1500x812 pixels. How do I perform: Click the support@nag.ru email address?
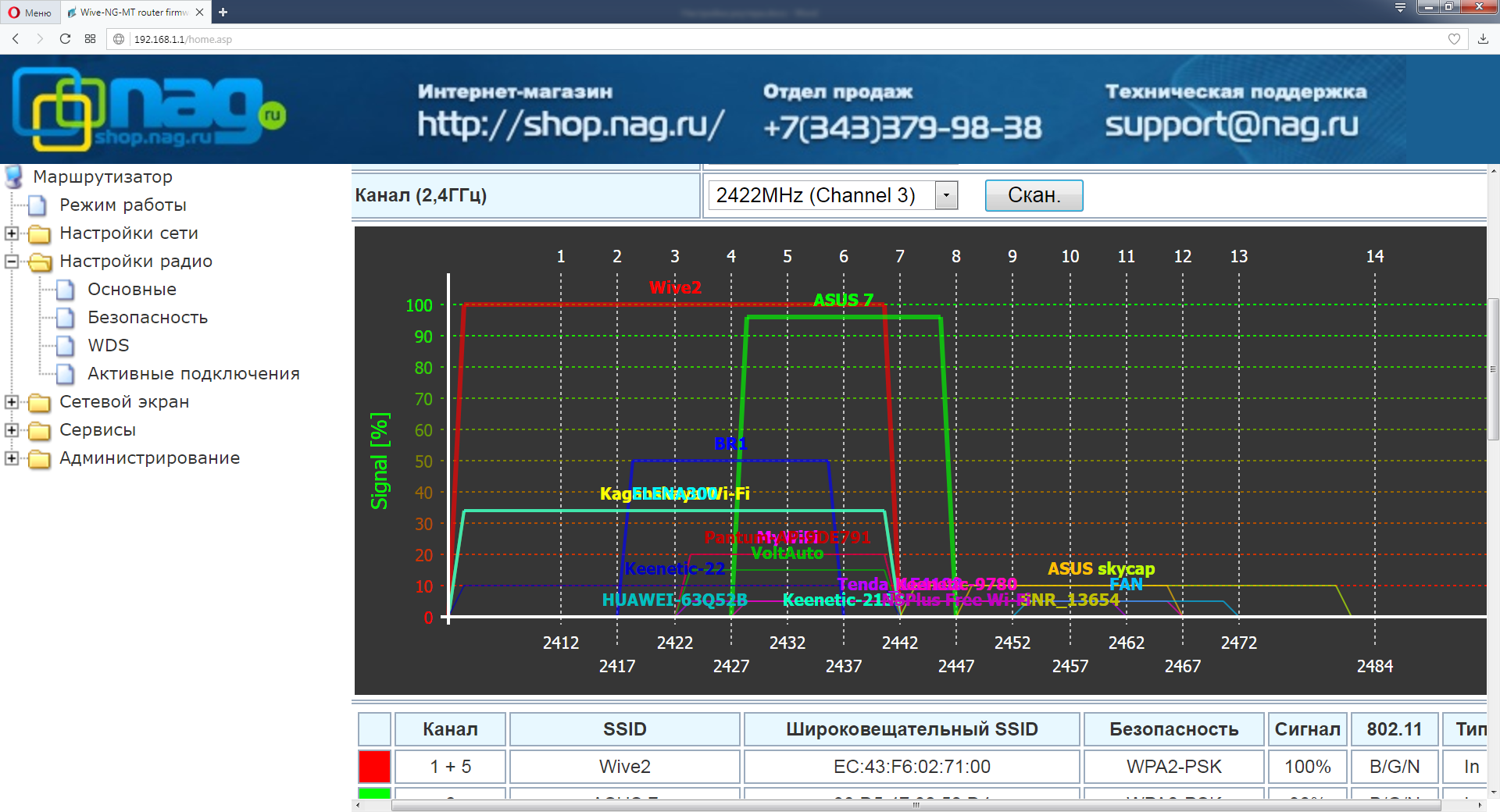click(1232, 125)
